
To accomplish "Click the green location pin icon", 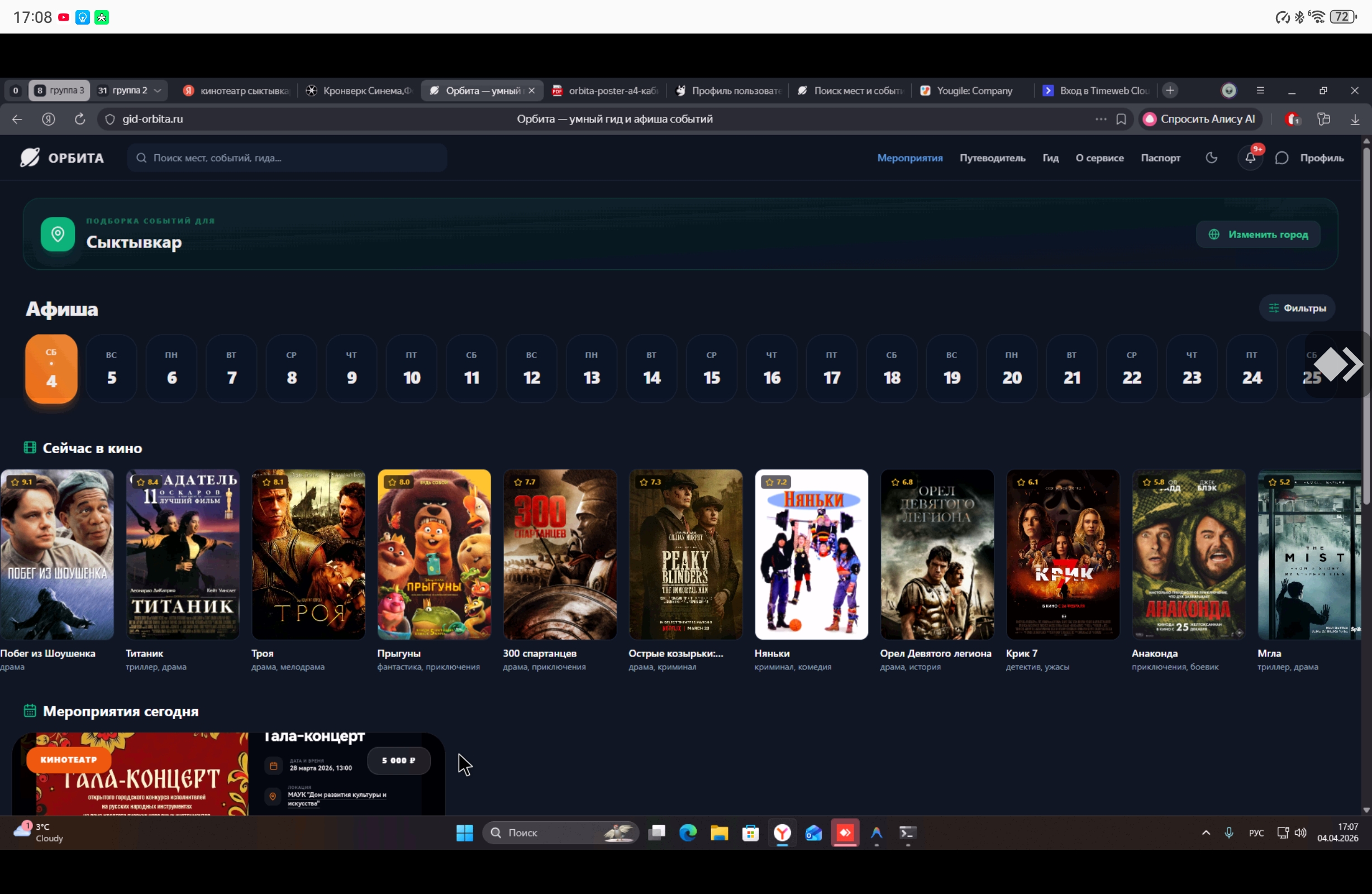I will (58, 234).
